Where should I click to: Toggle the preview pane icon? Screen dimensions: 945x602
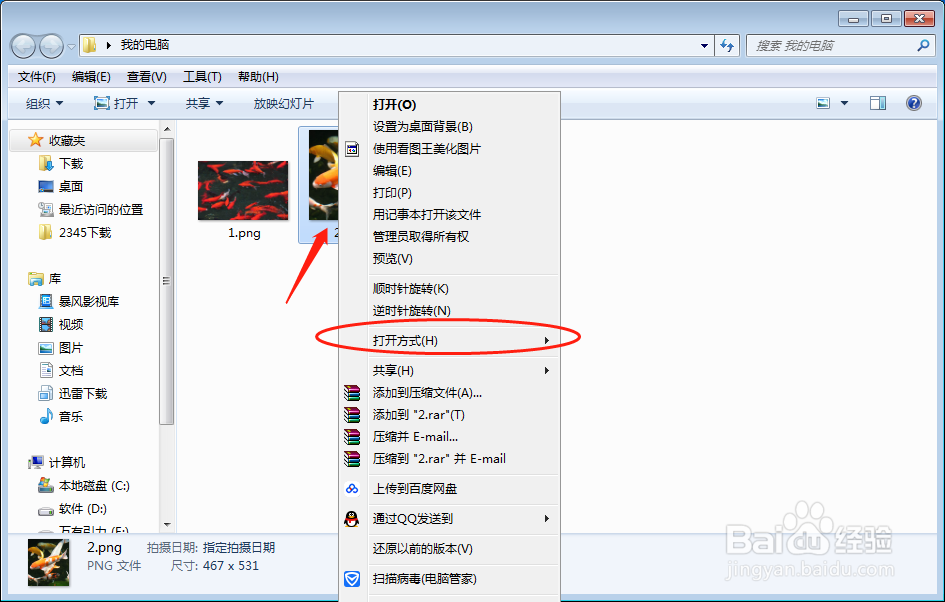point(878,103)
